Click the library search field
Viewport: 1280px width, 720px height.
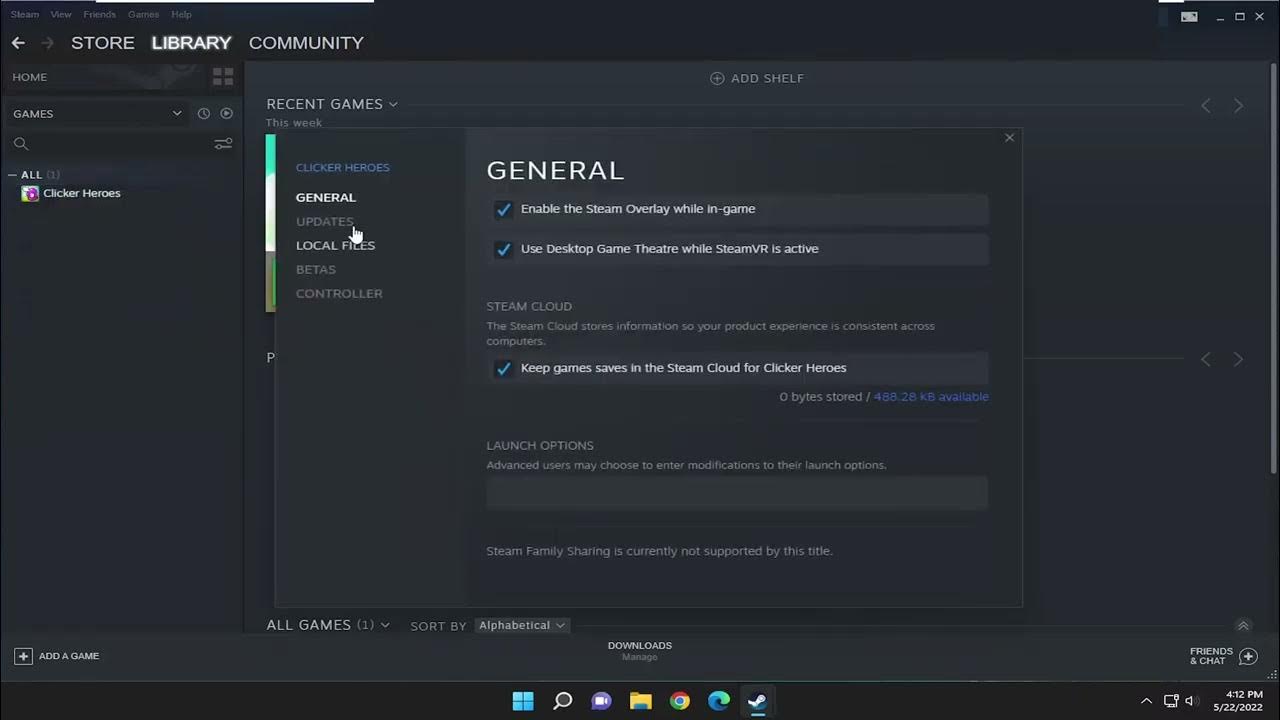[x=120, y=144]
